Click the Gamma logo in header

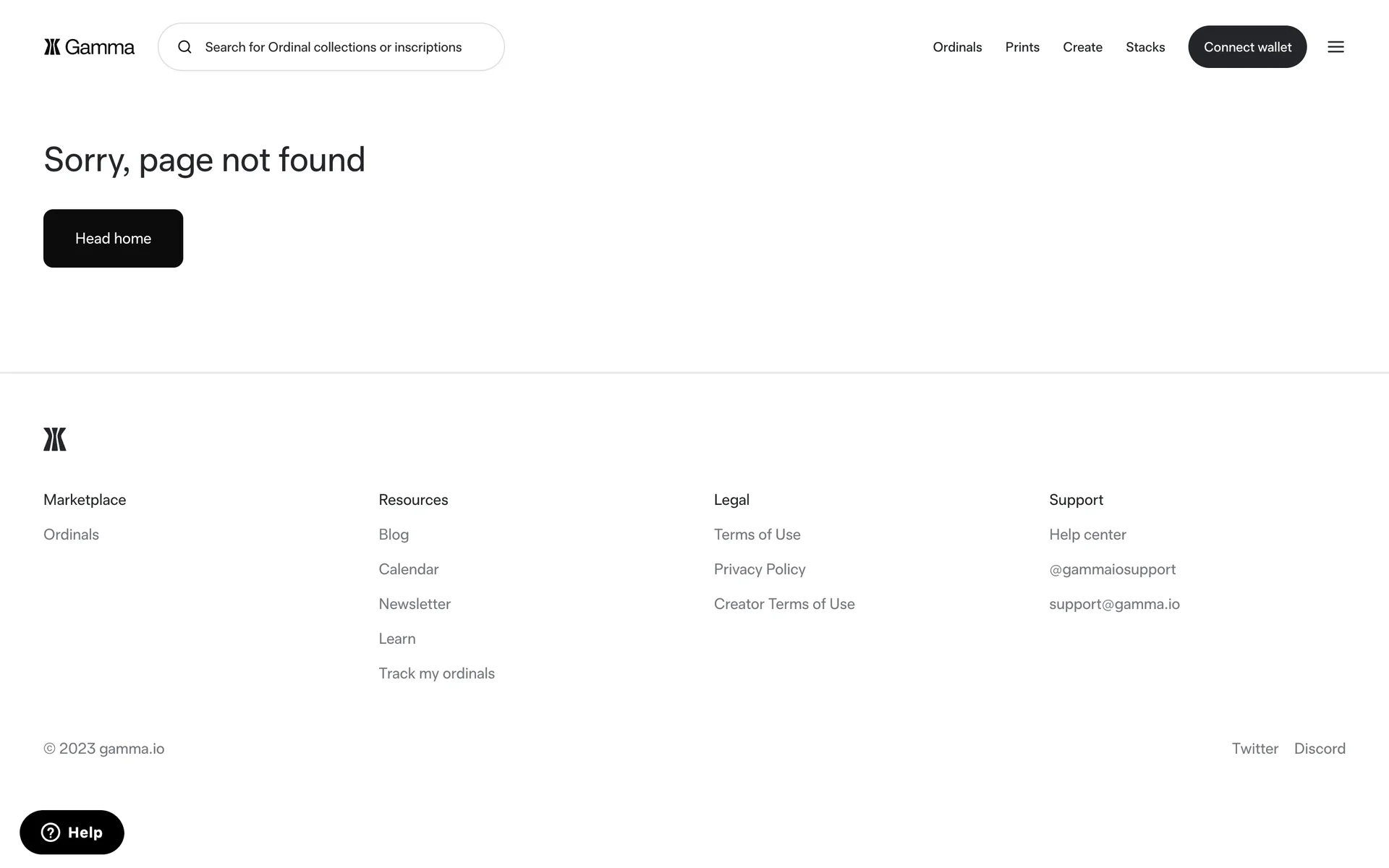point(89,47)
